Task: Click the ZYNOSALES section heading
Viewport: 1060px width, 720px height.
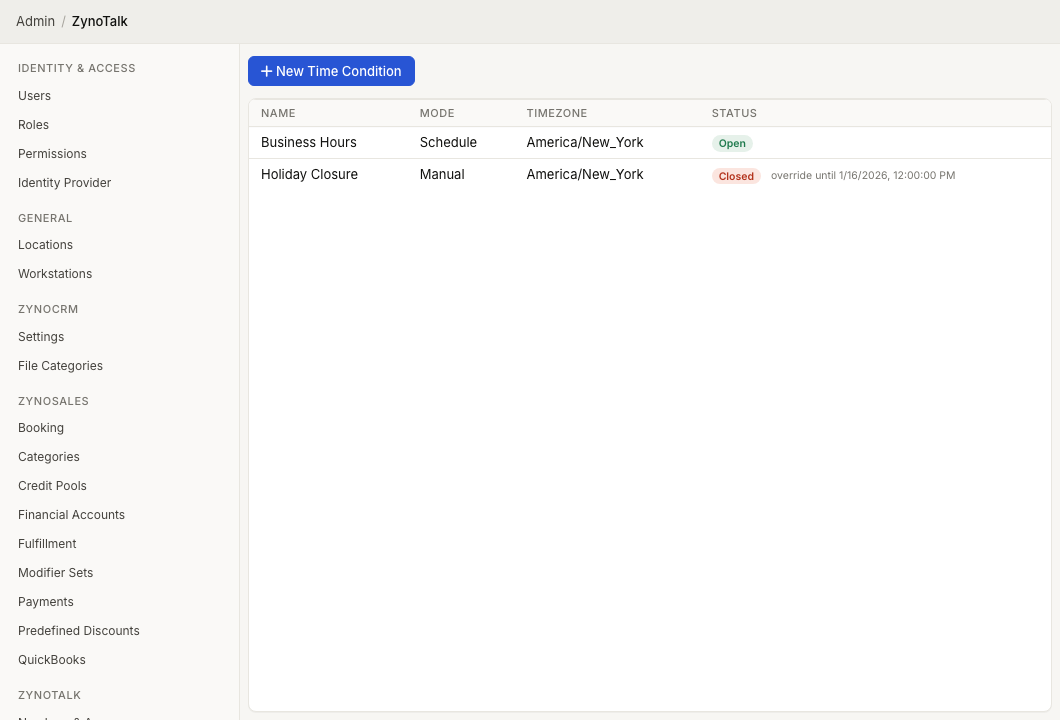Action: point(53,401)
